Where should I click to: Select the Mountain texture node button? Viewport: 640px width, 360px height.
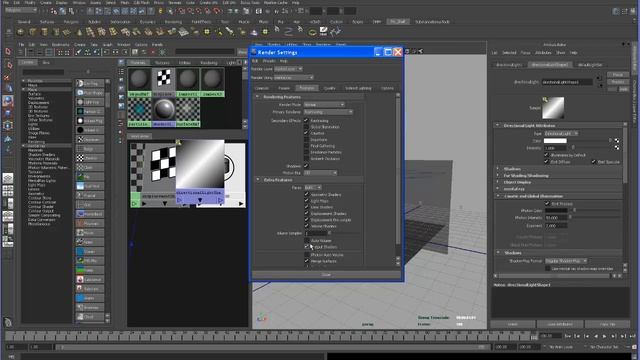pos(90,223)
